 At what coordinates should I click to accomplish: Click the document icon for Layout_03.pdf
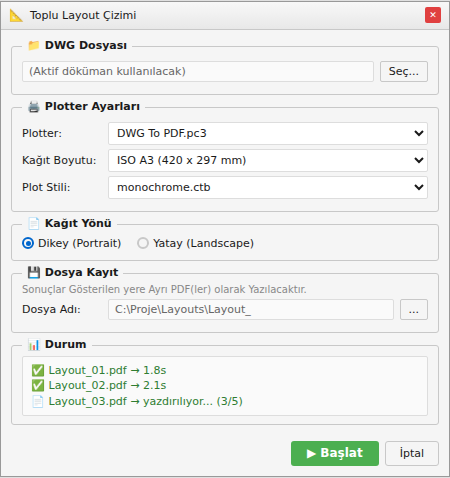click(38, 401)
